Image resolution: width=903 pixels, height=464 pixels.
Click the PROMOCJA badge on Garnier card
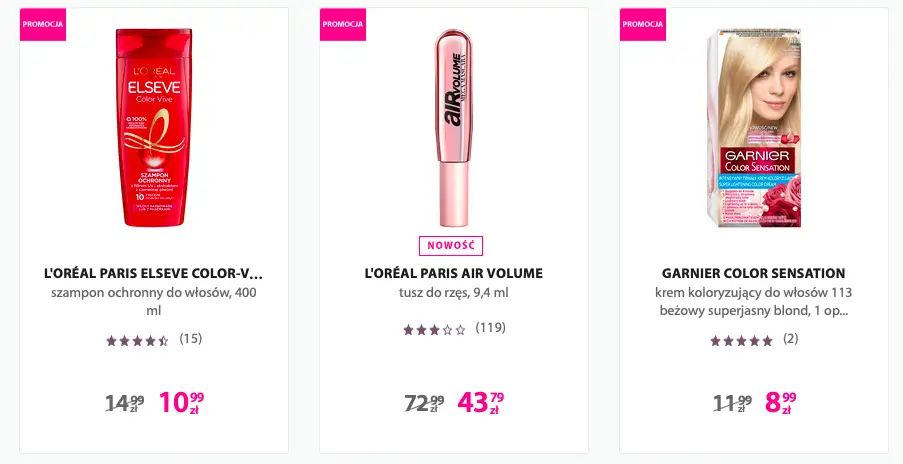[x=643, y=24]
